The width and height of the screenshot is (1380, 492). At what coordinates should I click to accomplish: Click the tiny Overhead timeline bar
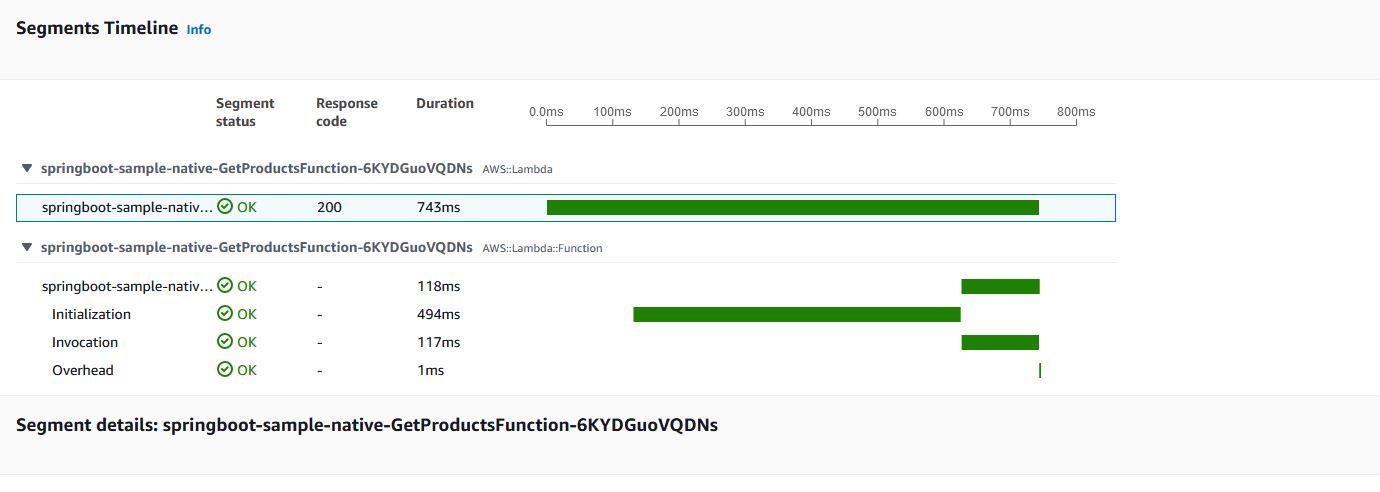point(1040,370)
